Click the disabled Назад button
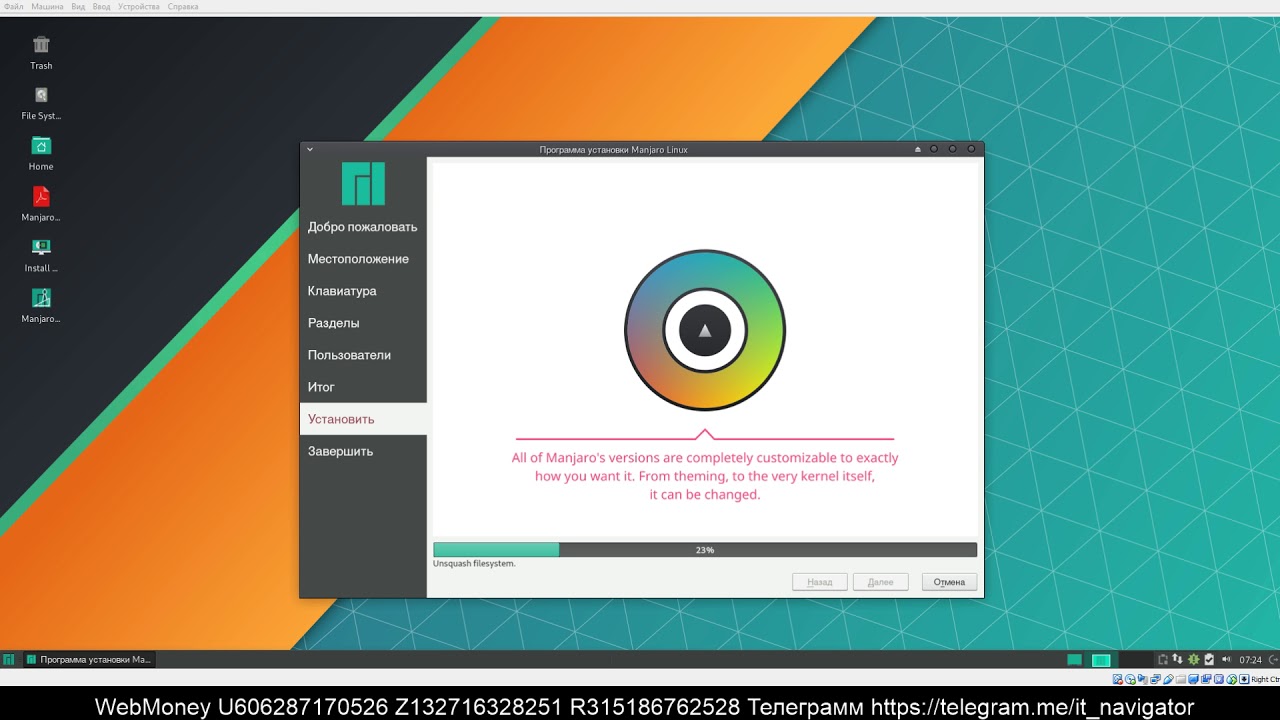This screenshot has width=1280, height=720. (820, 582)
